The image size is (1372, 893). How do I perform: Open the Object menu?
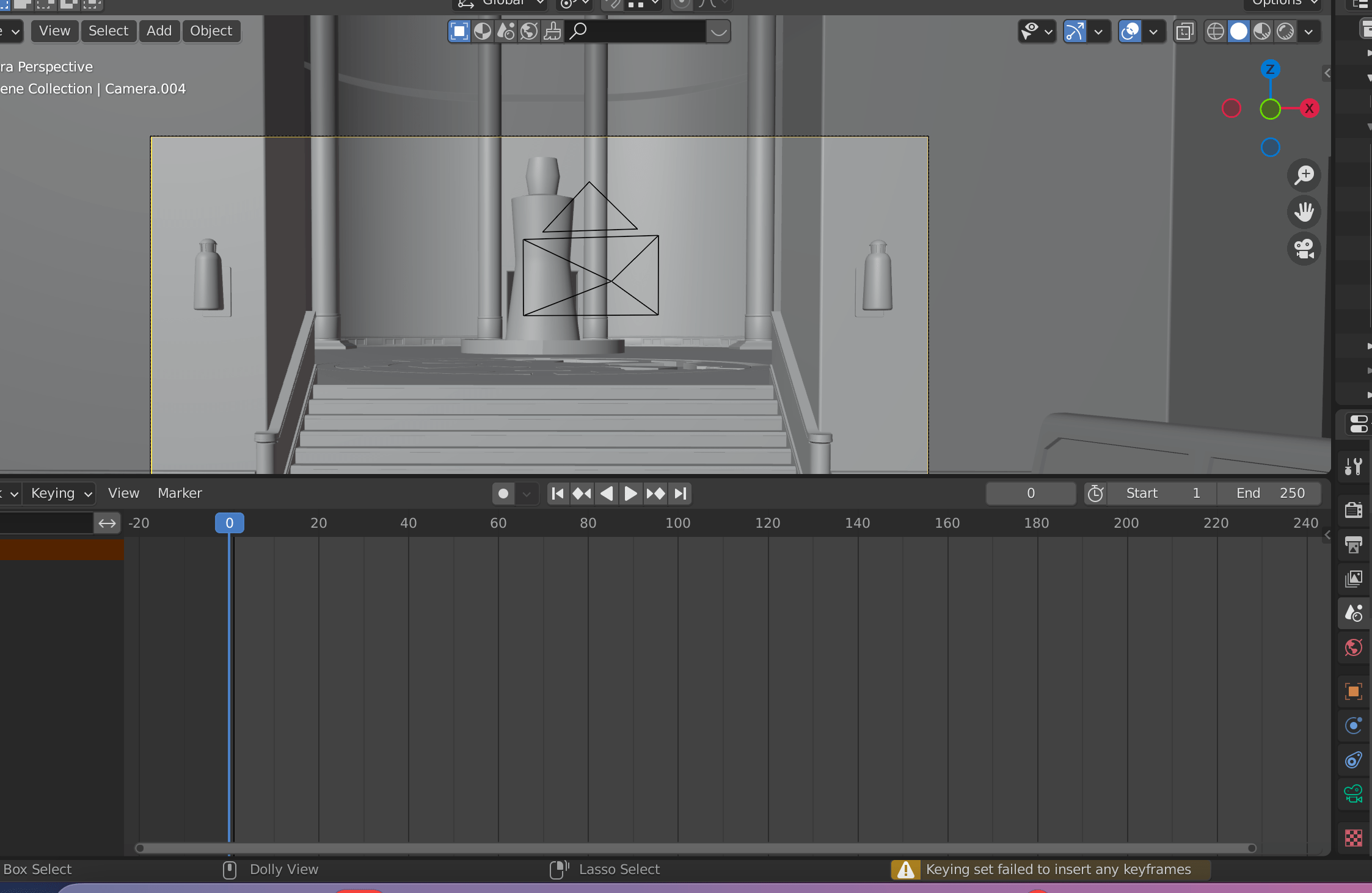click(211, 31)
